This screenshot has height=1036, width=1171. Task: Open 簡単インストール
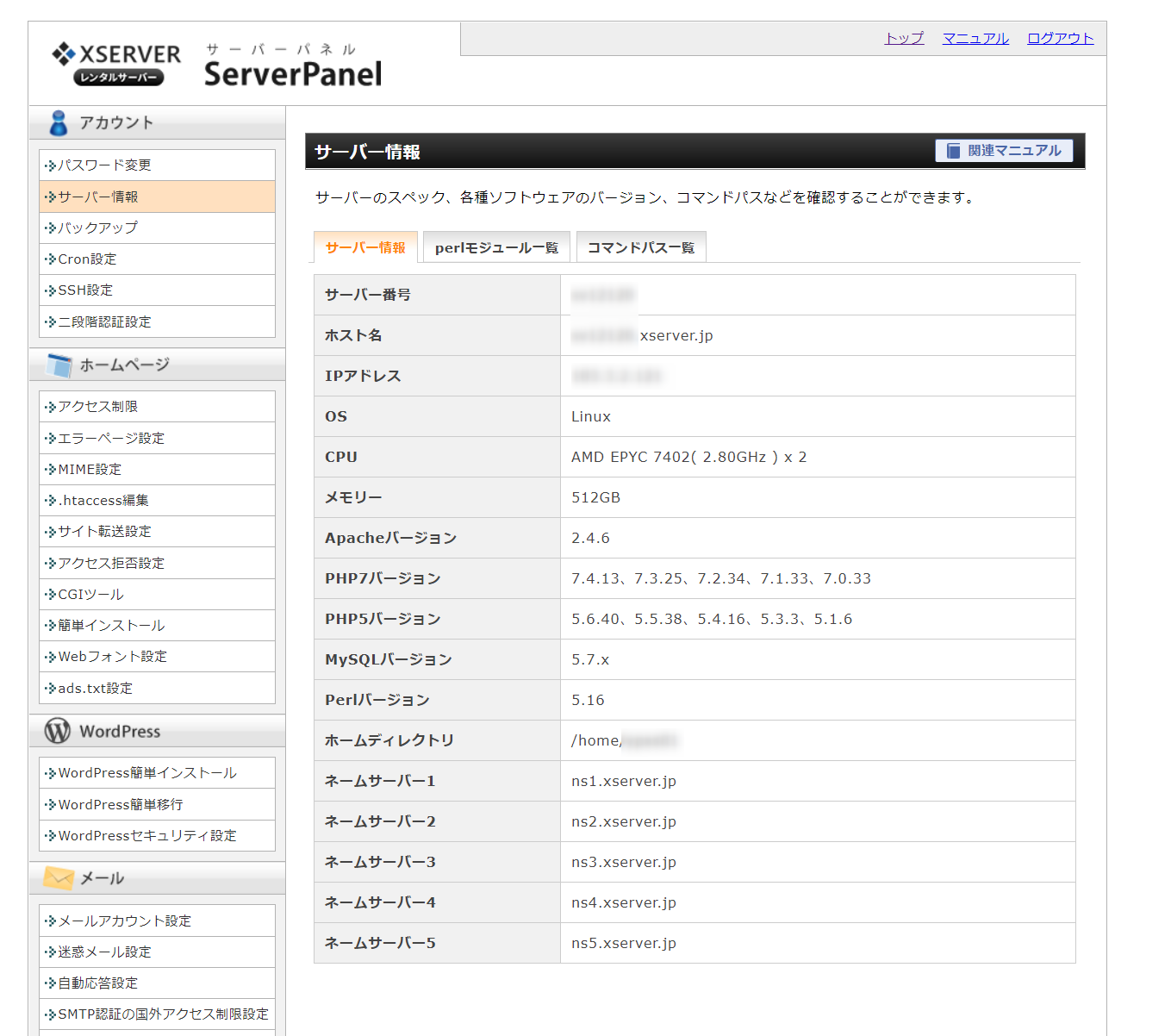(x=158, y=625)
